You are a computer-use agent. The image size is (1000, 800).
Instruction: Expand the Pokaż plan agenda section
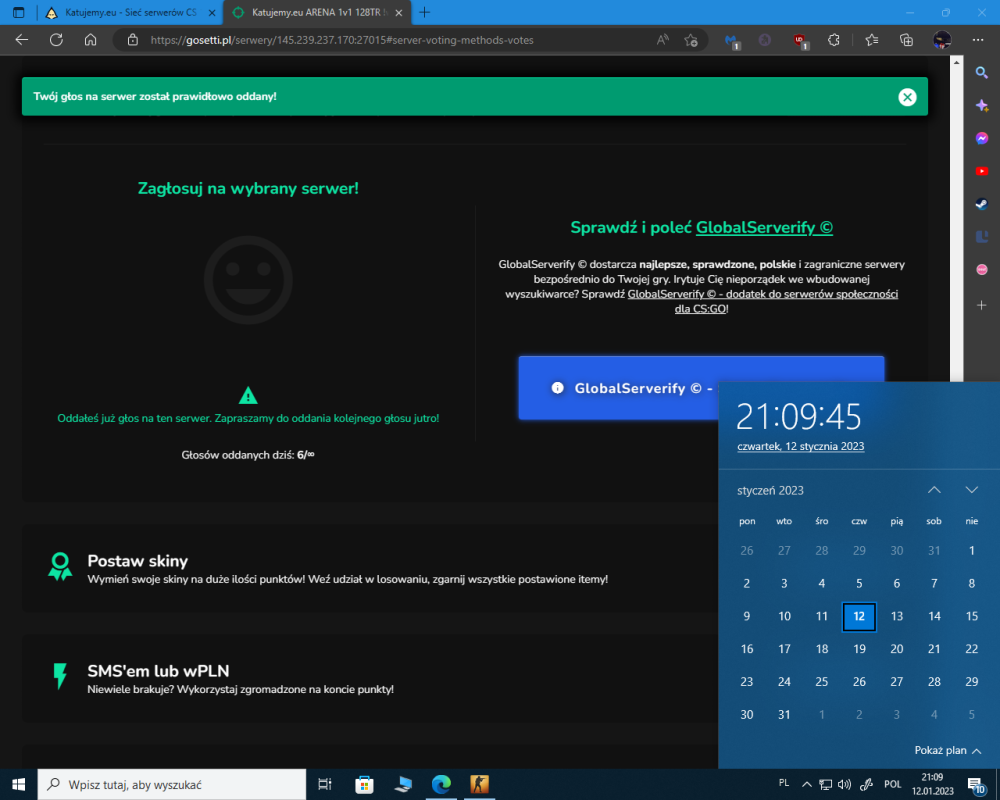pos(947,750)
